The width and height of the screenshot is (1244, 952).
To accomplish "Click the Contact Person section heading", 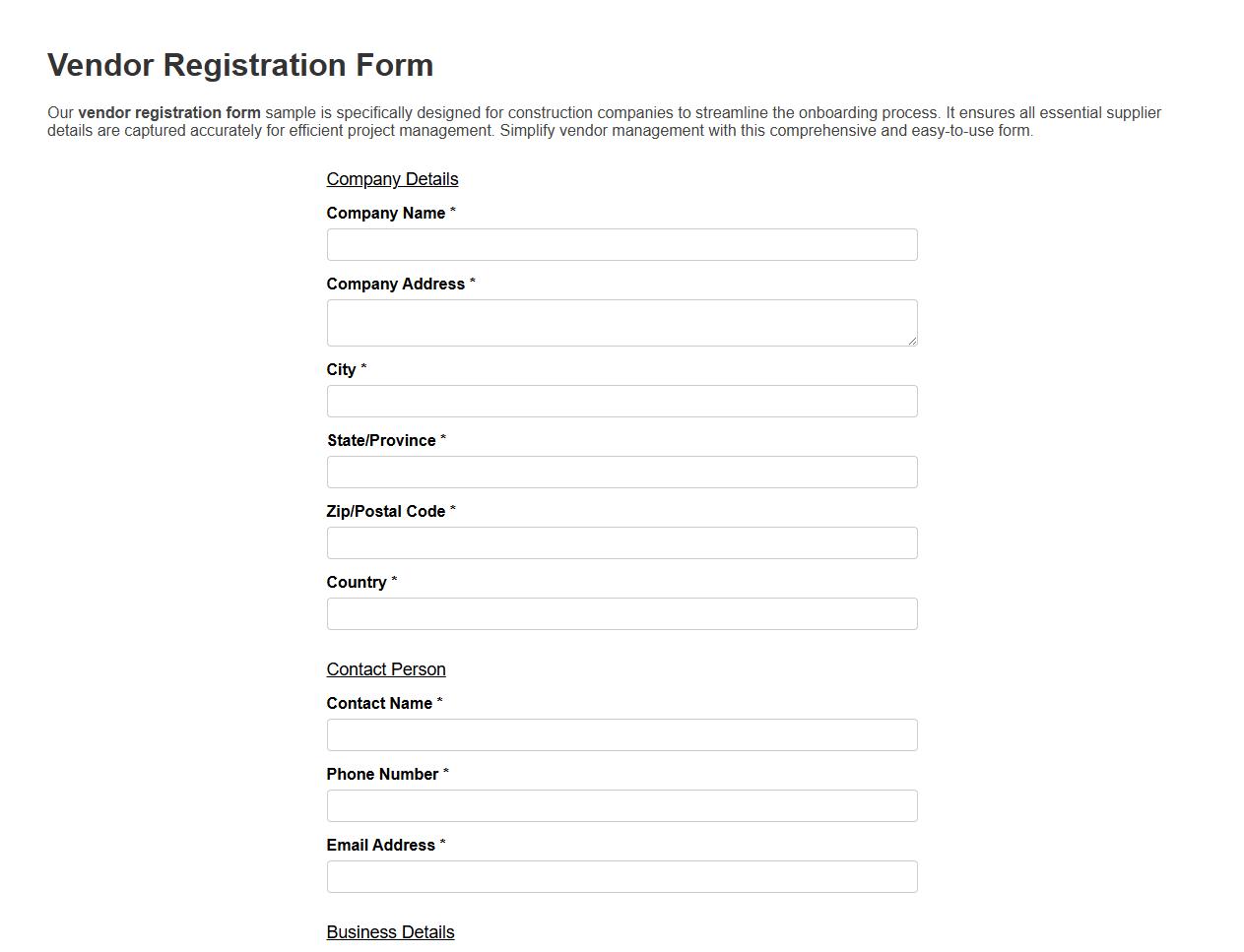I will [386, 669].
